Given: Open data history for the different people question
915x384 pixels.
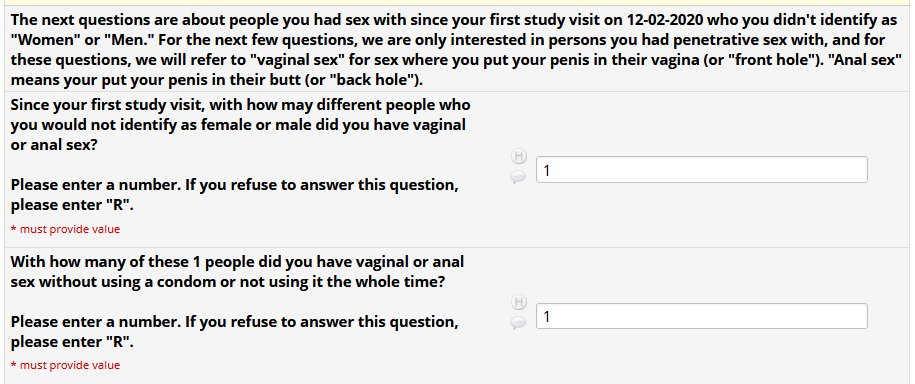Looking at the screenshot, I should click(519, 156).
